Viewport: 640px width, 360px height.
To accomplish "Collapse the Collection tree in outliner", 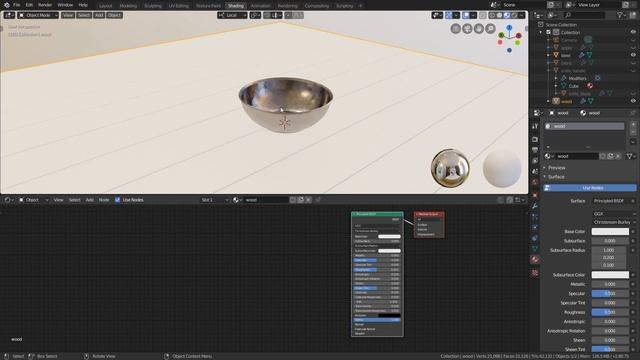I will click(541, 32).
